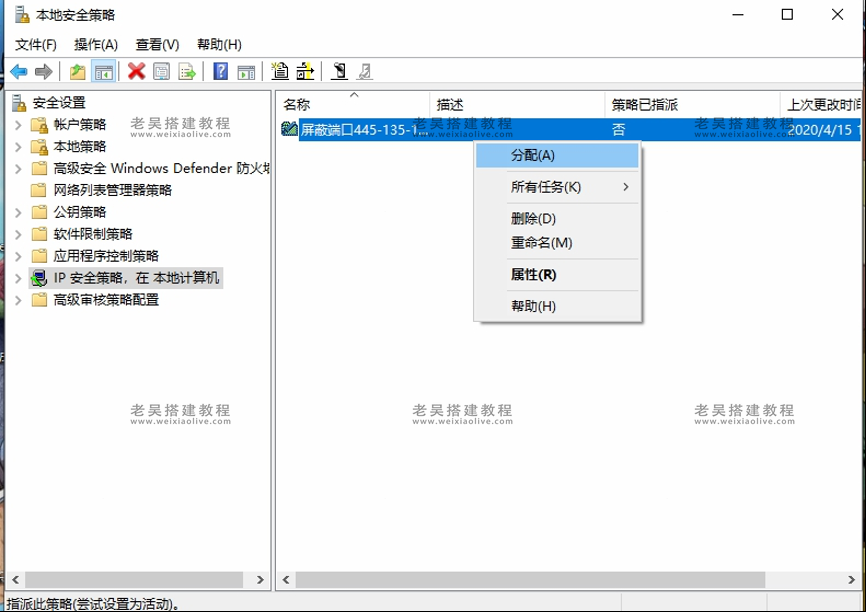Image resolution: width=866 pixels, height=612 pixels.
Task: Click the Manage IP Filter Lists toolbar icon
Action: click(x=307, y=71)
